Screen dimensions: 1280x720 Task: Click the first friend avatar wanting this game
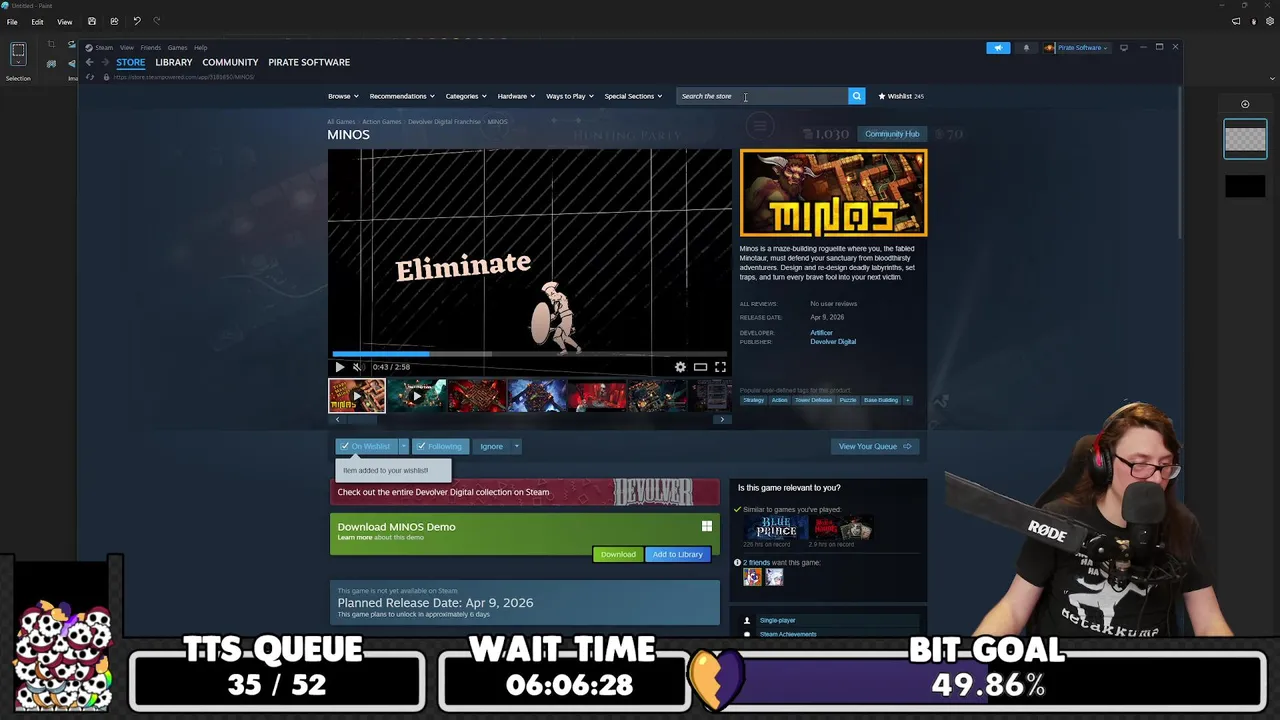[752, 577]
